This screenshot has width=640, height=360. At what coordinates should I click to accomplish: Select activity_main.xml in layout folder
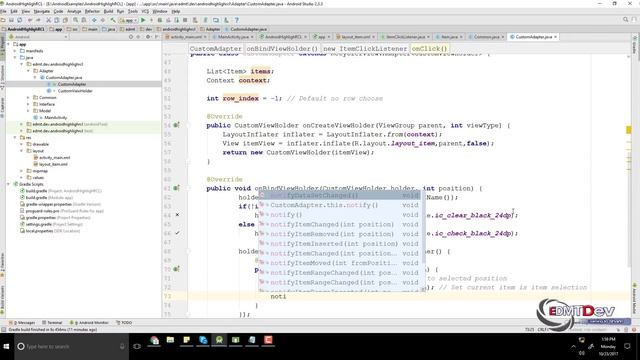click(54, 158)
